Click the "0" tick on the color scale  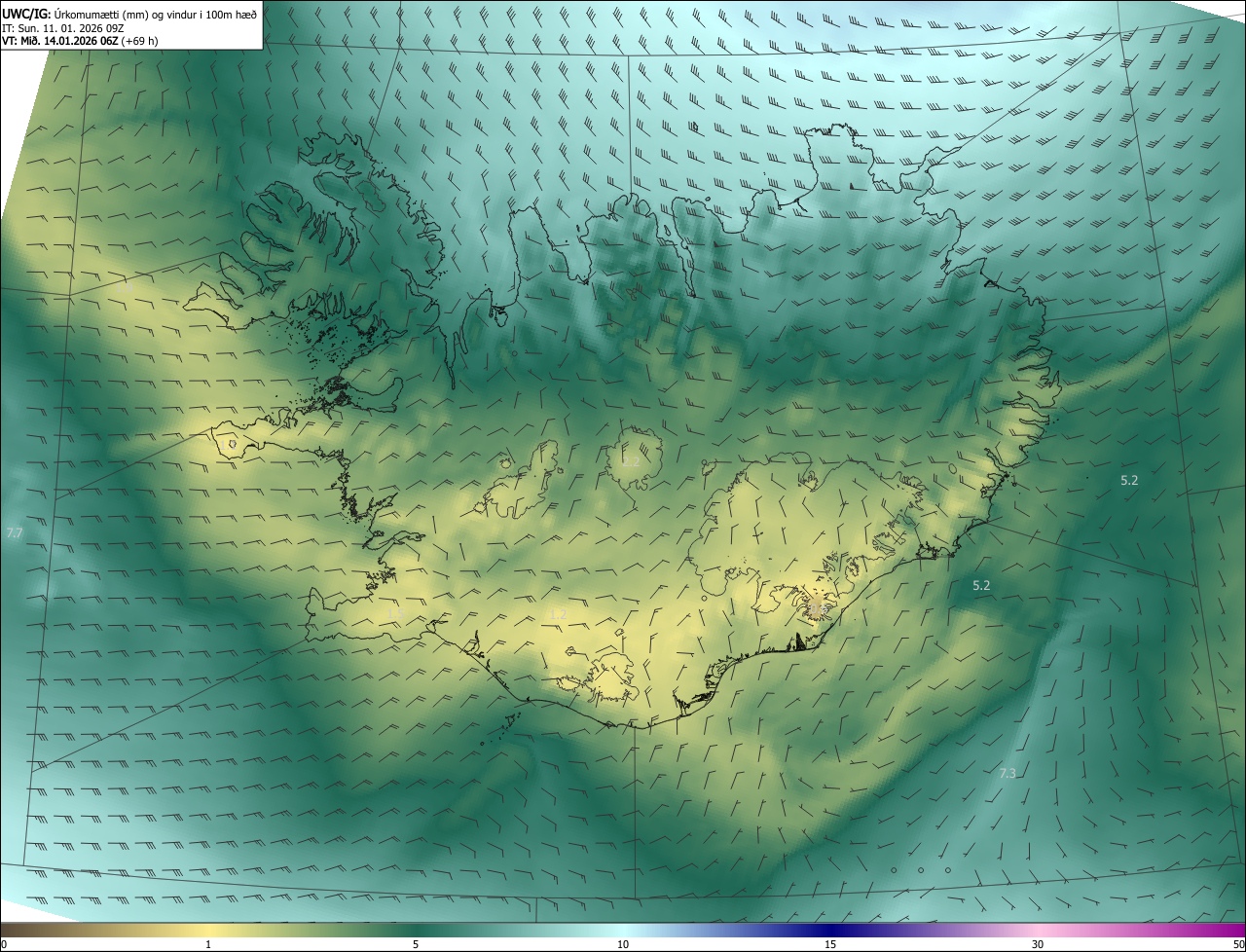click(4, 944)
